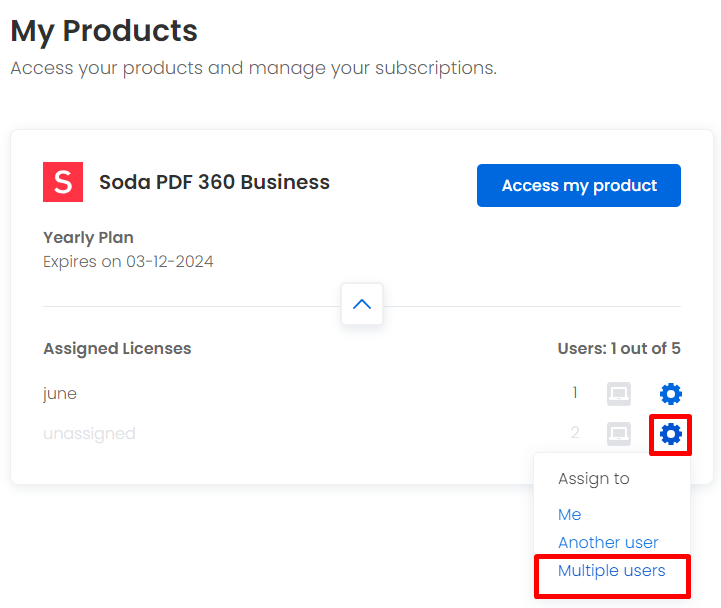
Task: Click the My Products page heading
Action: point(104,31)
